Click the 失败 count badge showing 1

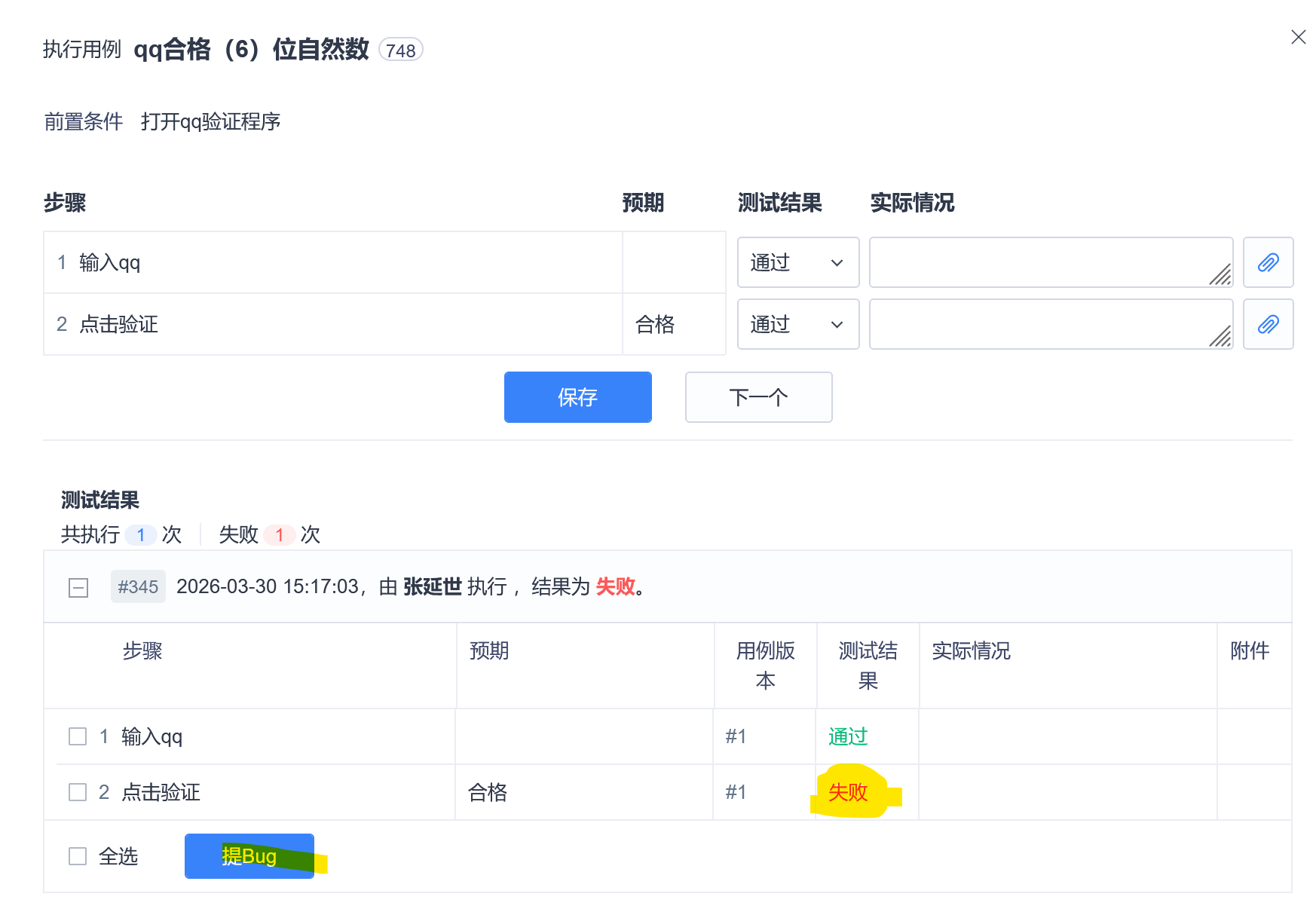click(280, 535)
